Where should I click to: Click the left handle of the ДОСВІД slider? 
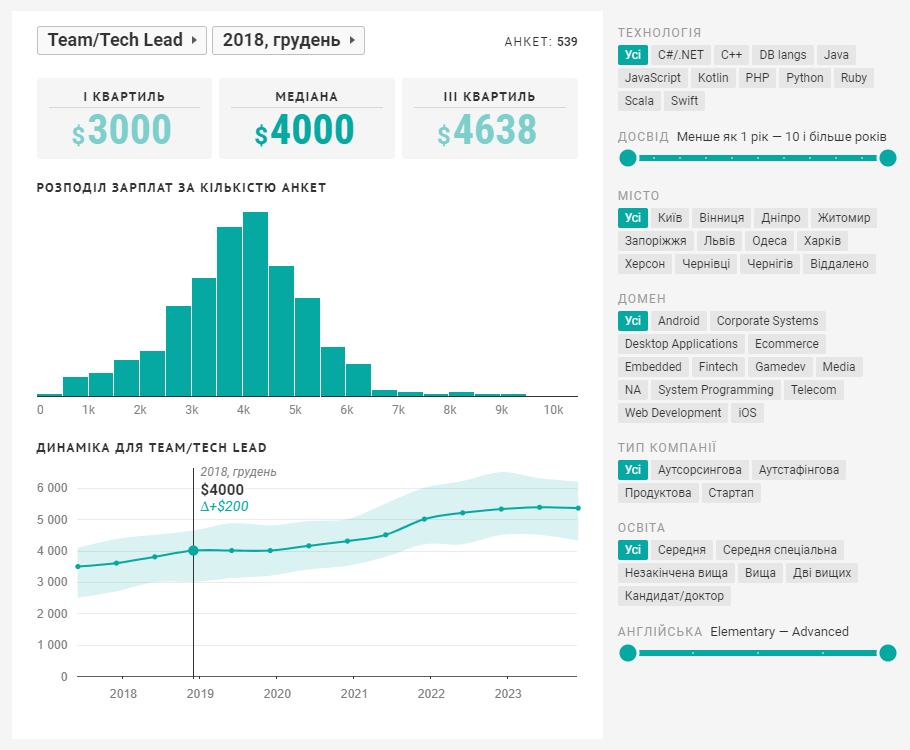pyautogui.click(x=627, y=157)
